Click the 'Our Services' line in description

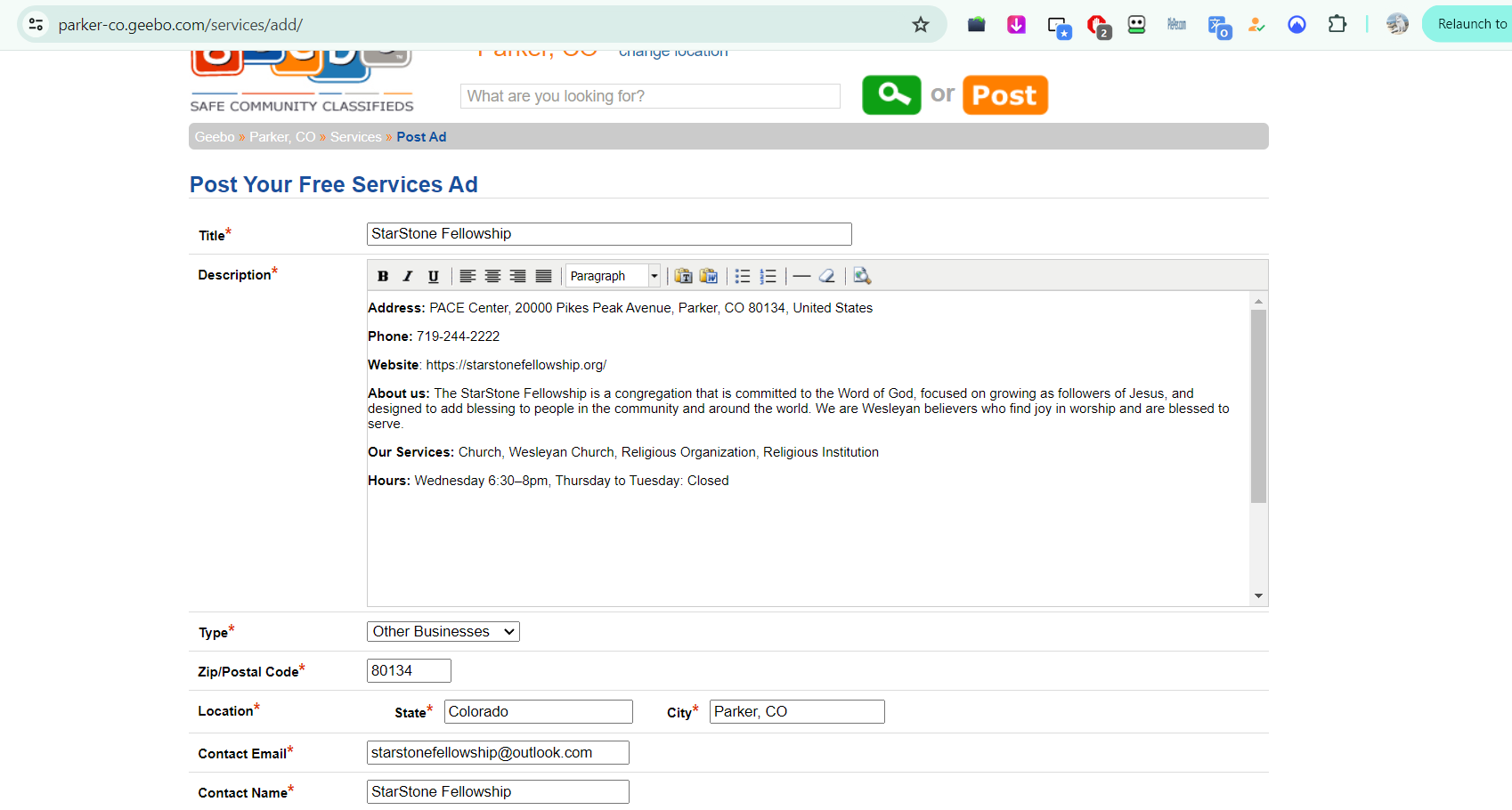tap(623, 452)
